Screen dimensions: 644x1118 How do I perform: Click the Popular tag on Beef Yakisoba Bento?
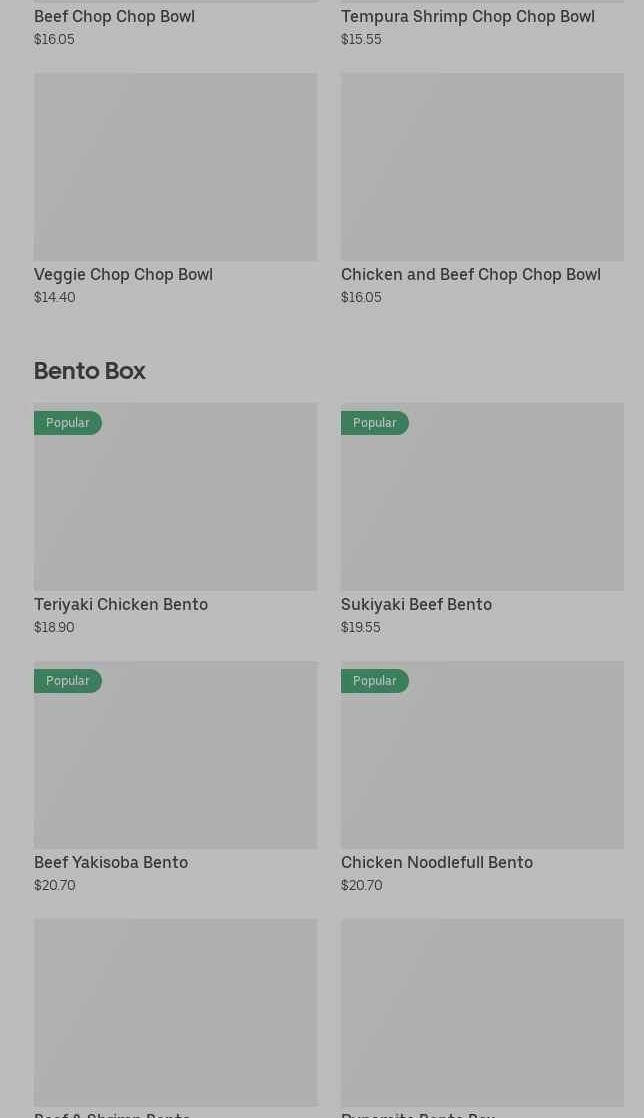point(68,681)
